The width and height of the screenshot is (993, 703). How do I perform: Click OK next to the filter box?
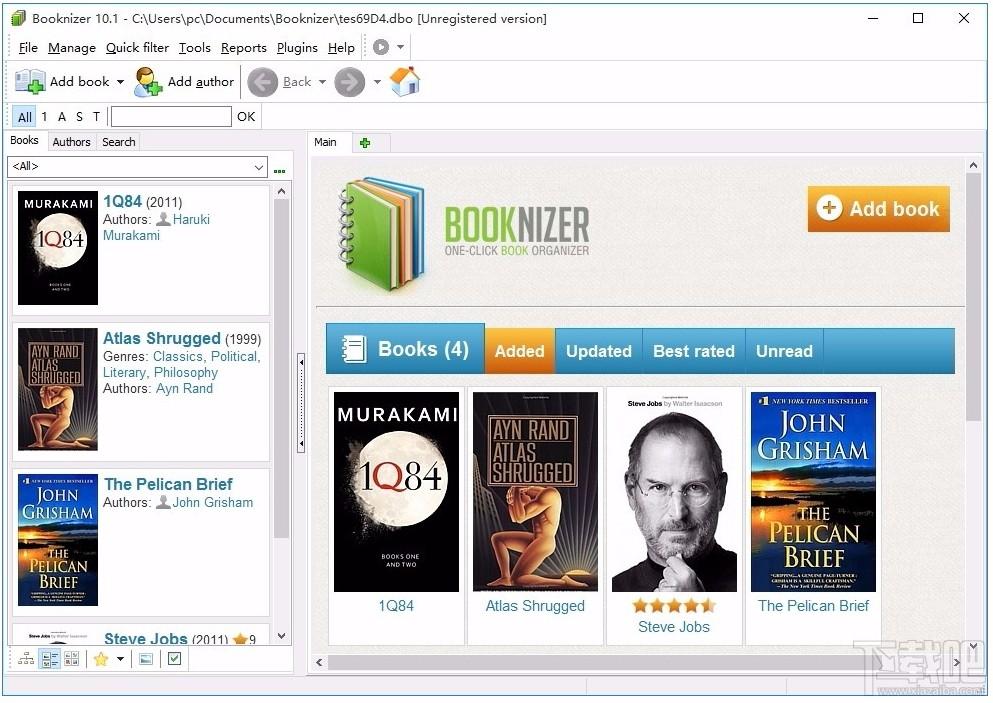click(246, 117)
